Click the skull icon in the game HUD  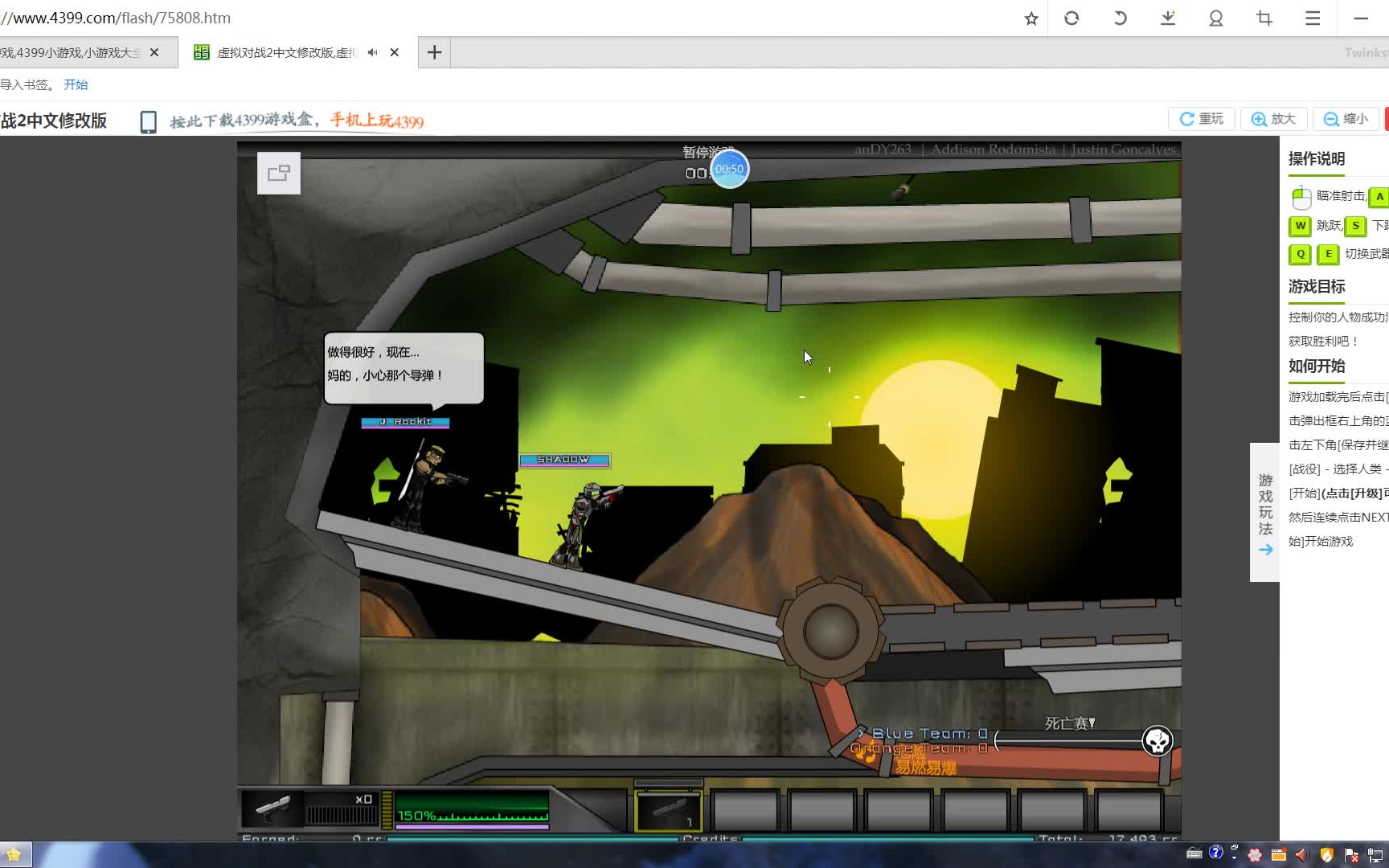click(x=1157, y=741)
